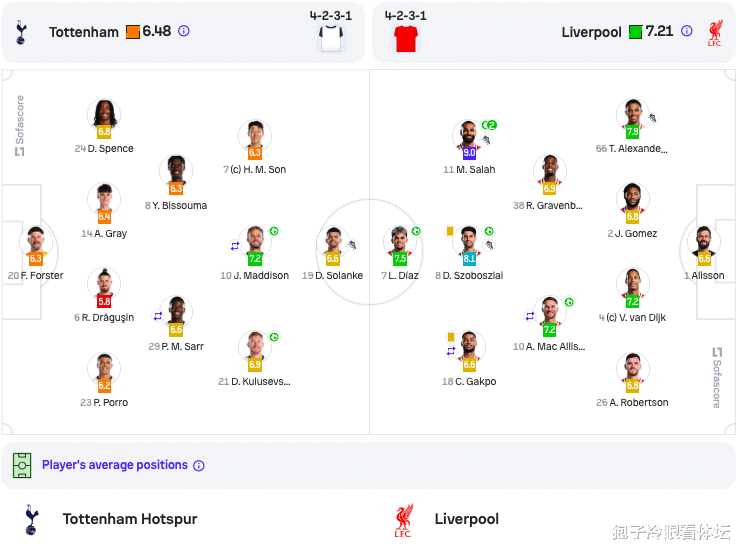739x551 pixels.
Task: Click the Tottenham crest in the header
Action: (x=21, y=32)
